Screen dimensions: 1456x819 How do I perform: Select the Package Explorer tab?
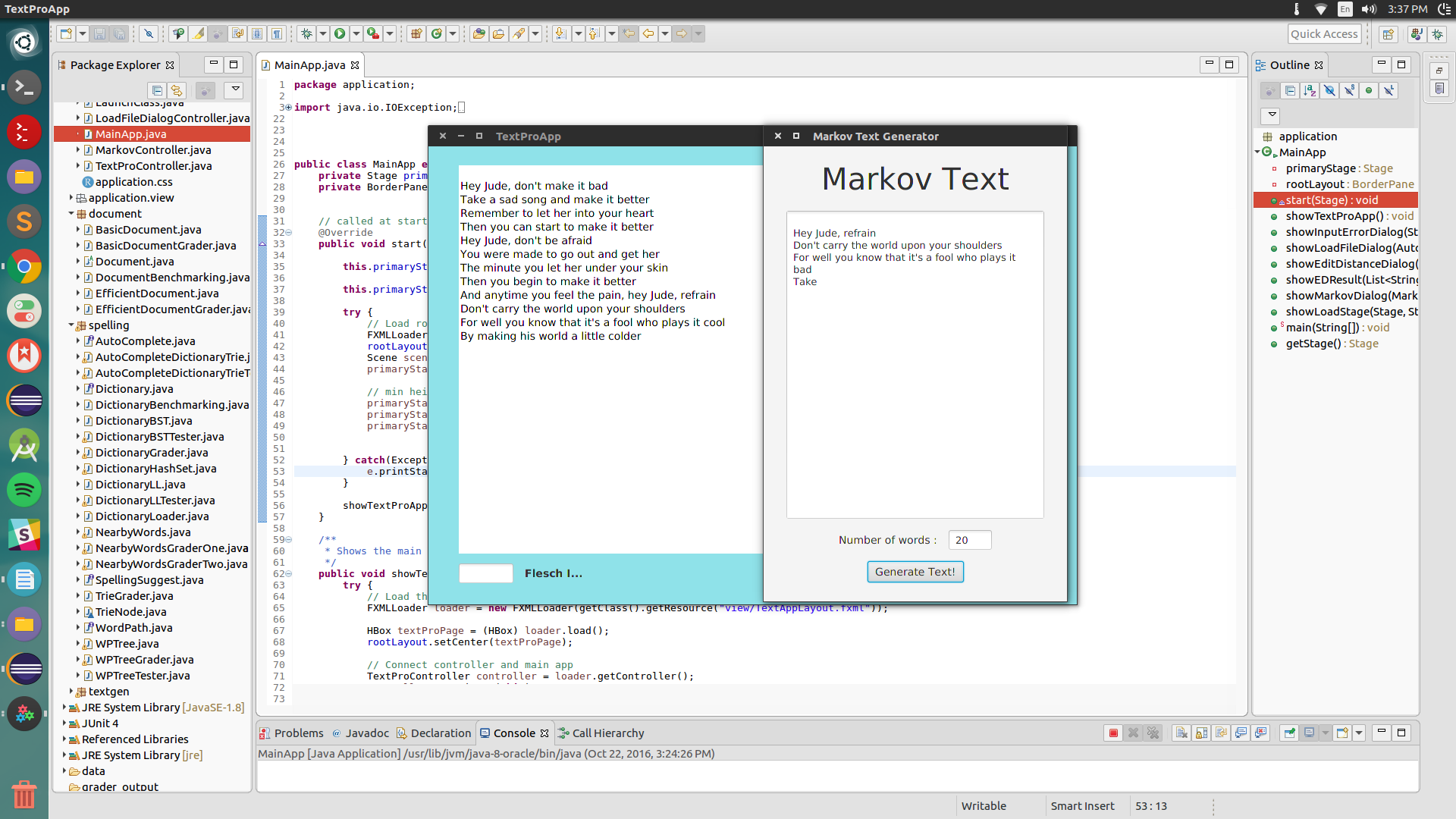116,64
